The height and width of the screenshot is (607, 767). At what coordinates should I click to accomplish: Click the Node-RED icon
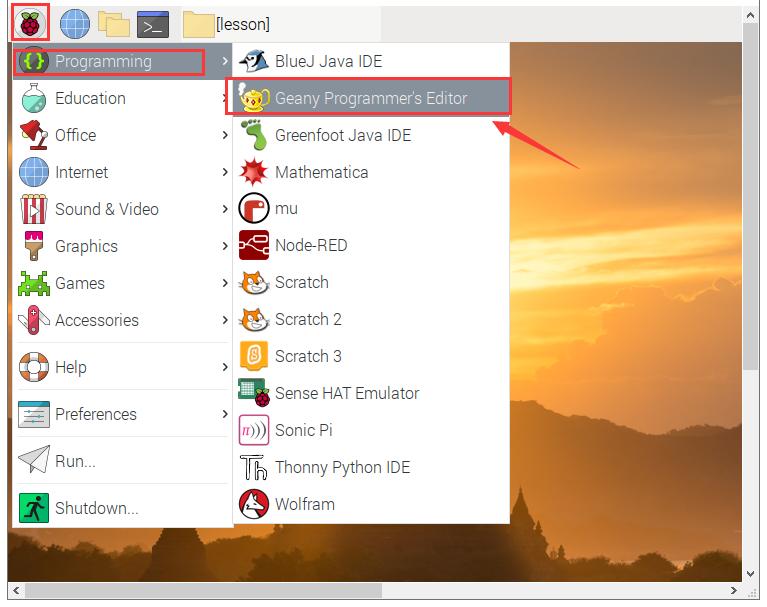[x=254, y=245]
